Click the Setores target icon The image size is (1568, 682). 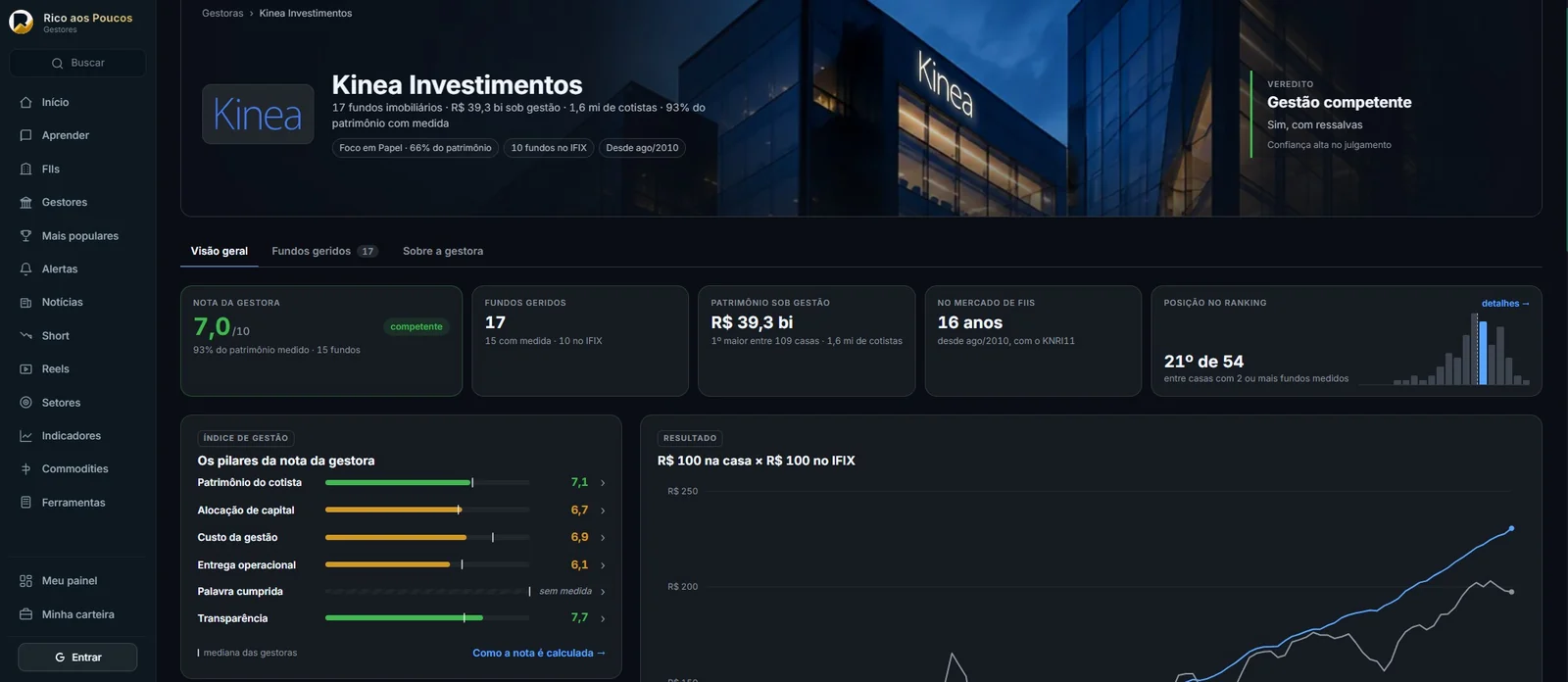pos(26,402)
